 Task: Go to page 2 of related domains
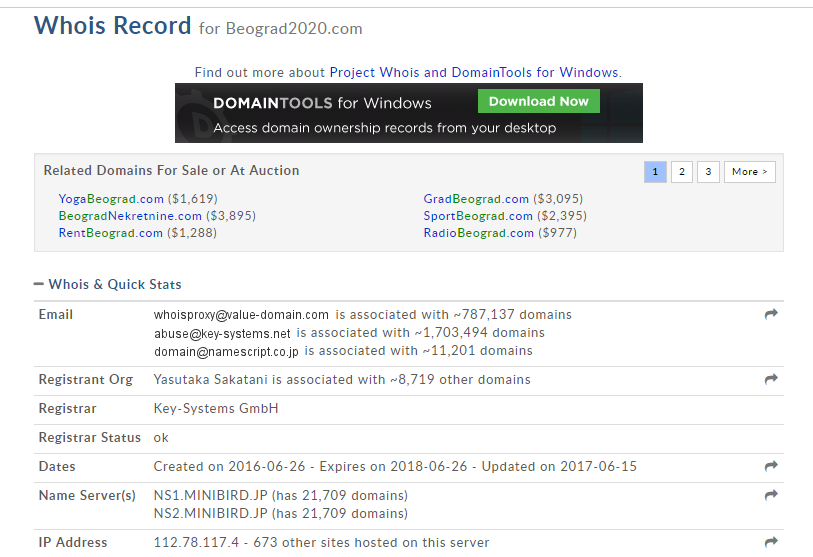pyautogui.click(x=682, y=172)
